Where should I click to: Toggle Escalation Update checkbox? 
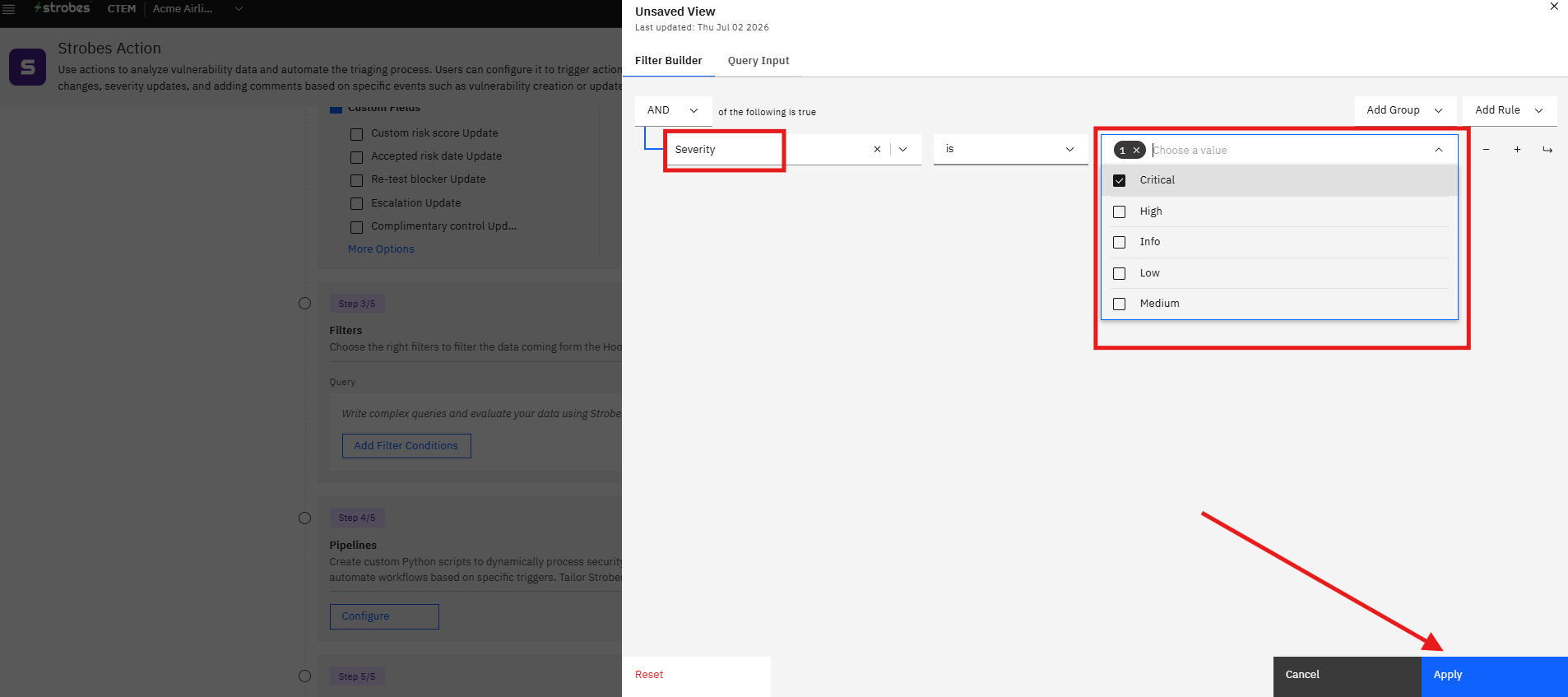(x=356, y=203)
